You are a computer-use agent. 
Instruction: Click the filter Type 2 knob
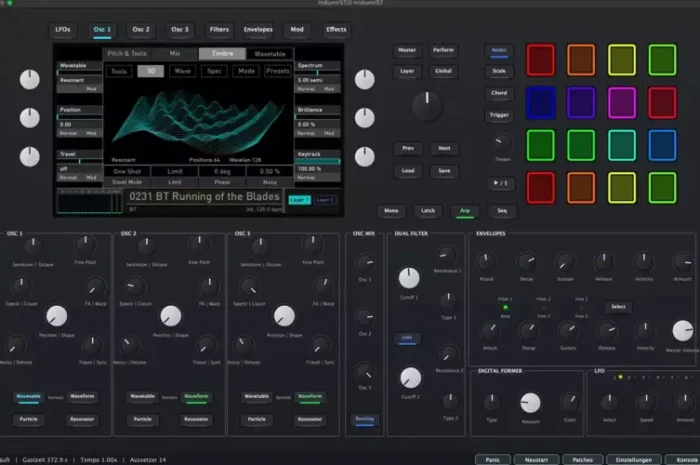coord(450,402)
